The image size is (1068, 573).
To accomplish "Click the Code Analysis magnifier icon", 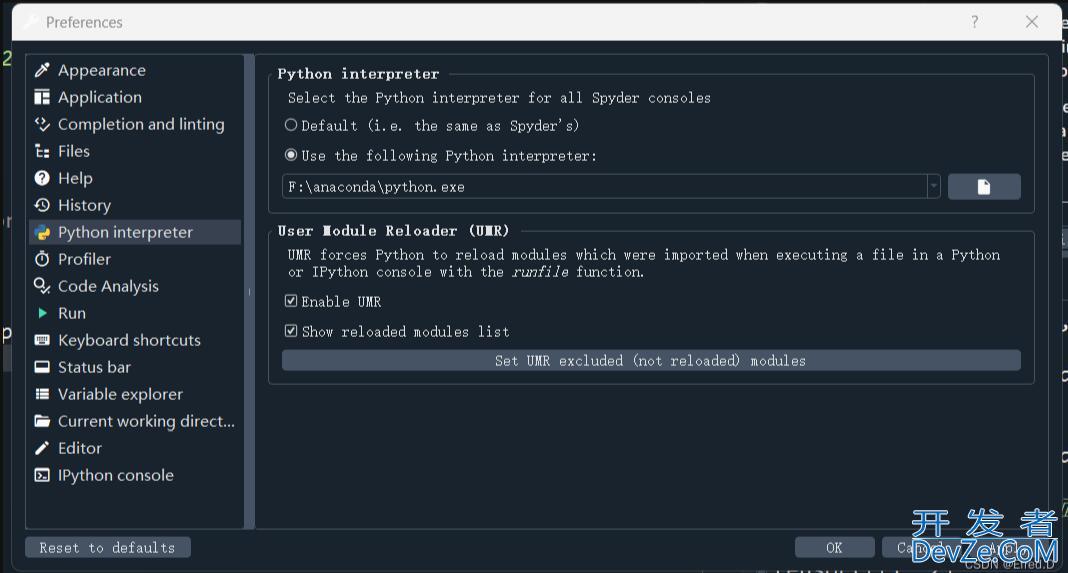I will 42,286.
